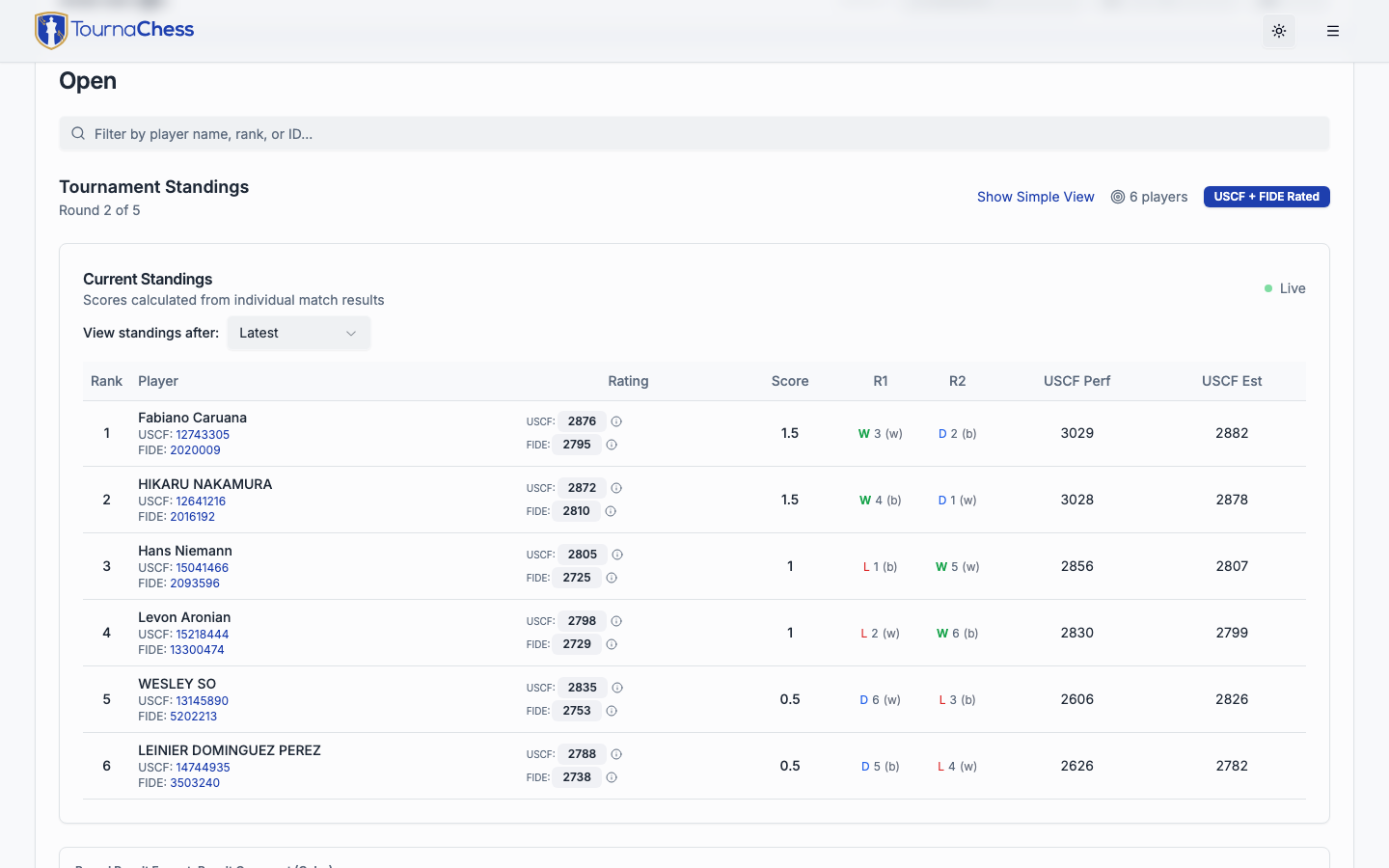
Task: Click info icon beside Hans Niemann's FIDE 2725
Action: [x=612, y=578]
